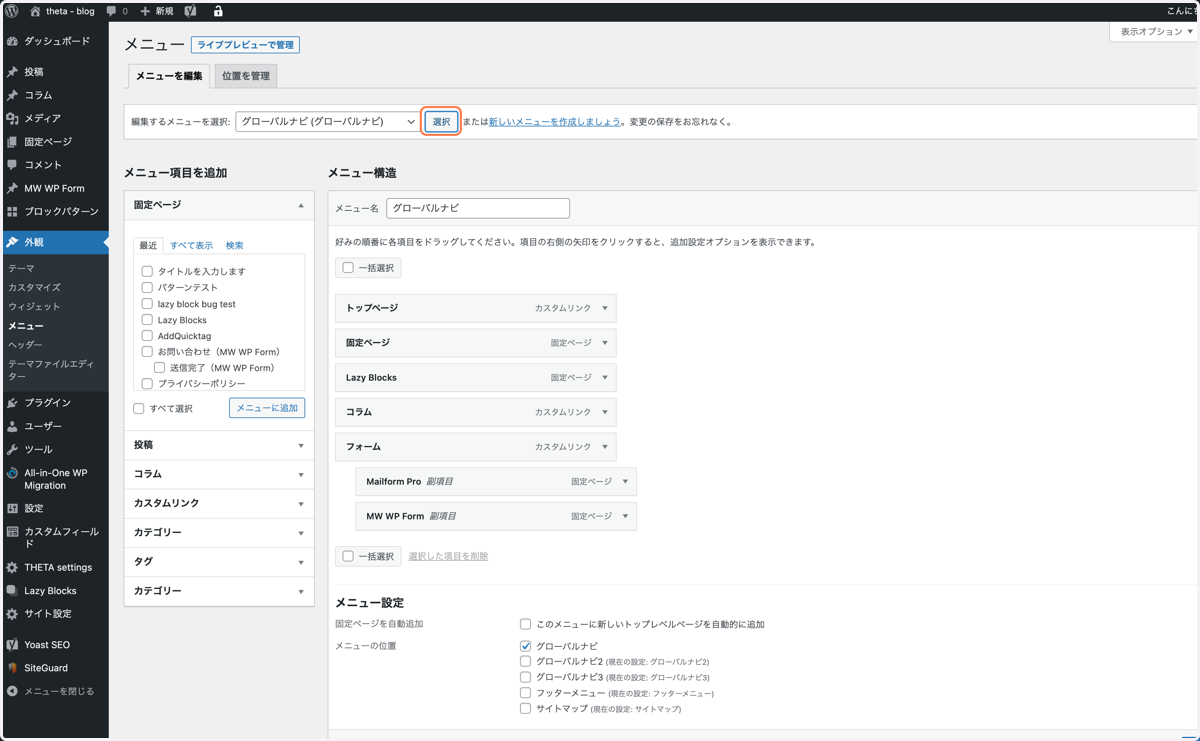Click the プラグイン plug icon
The image size is (1200, 741).
pyautogui.click(x=12, y=402)
